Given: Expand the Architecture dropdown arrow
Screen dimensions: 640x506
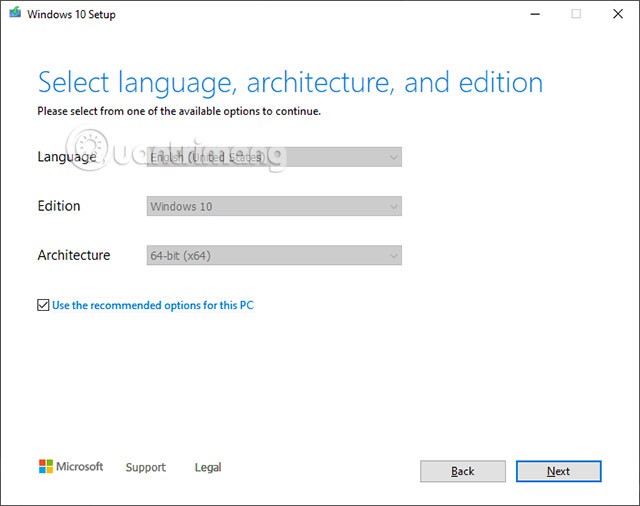Looking at the screenshot, I should pos(393,255).
